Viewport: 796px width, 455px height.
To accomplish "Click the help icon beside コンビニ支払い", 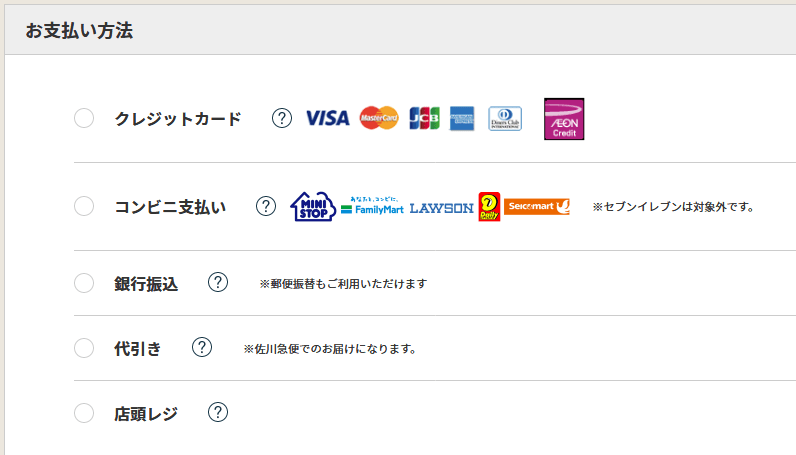I will [x=266, y=207].
